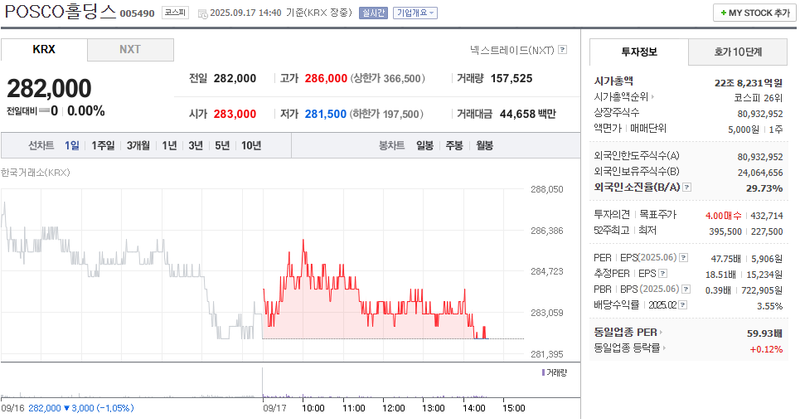
Task: Click the NXT help question-mark icon
Action: pyautogui.click(x=562, y=50)
